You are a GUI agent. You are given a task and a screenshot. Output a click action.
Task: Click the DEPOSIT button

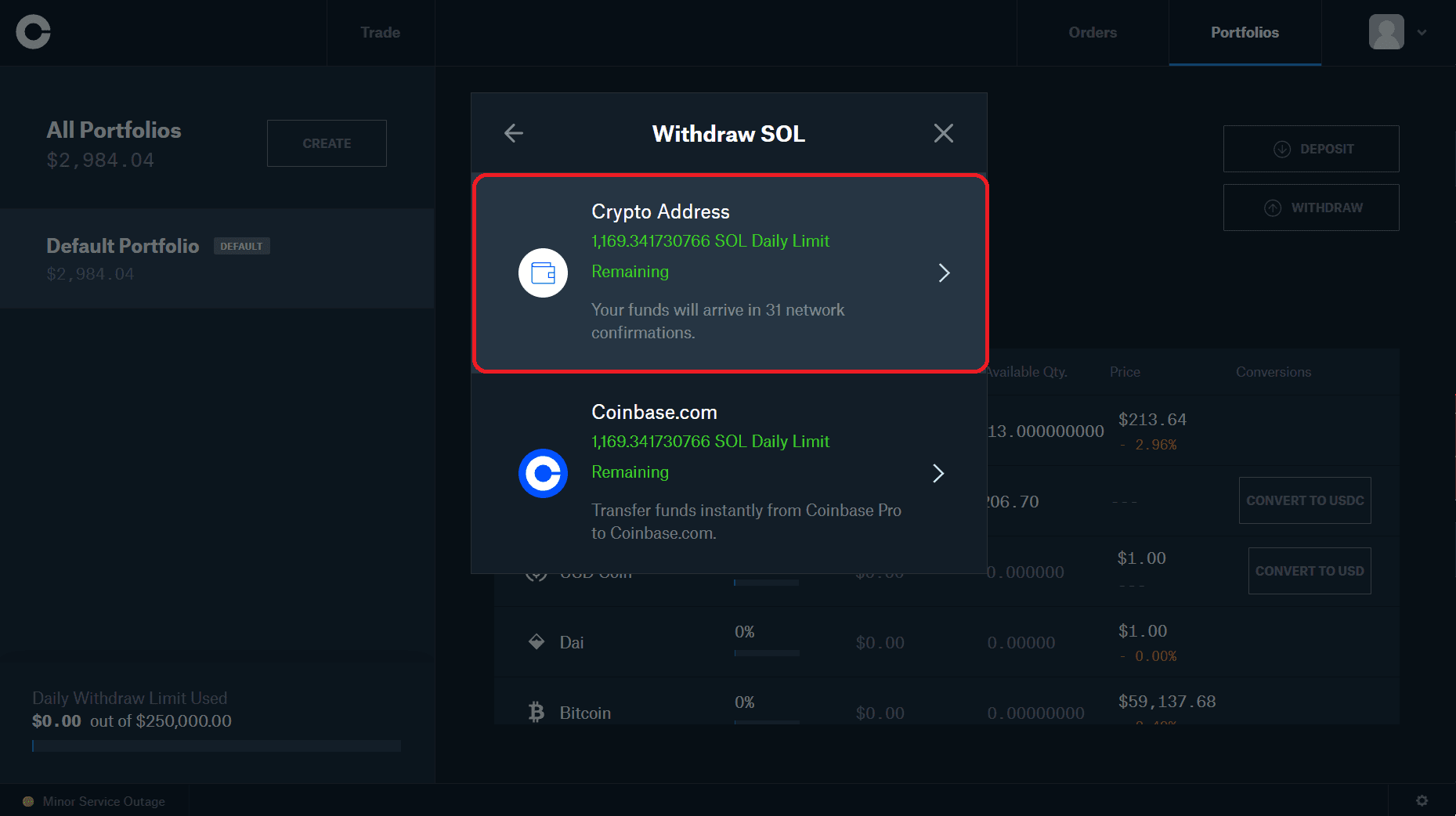coord(1311,149)
